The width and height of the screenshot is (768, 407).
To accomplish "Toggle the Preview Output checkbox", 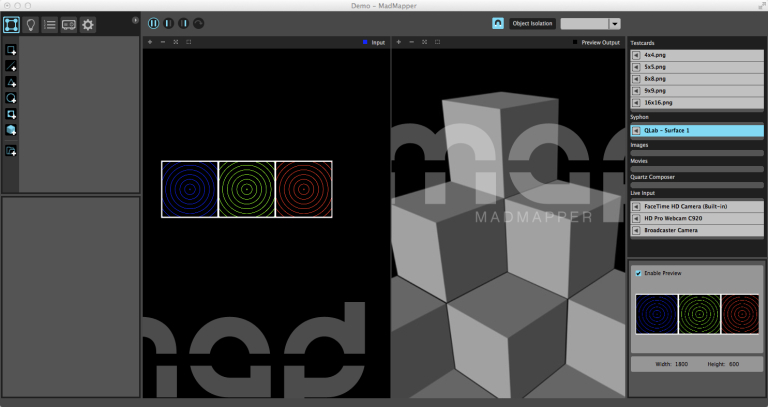I will 575,43.
